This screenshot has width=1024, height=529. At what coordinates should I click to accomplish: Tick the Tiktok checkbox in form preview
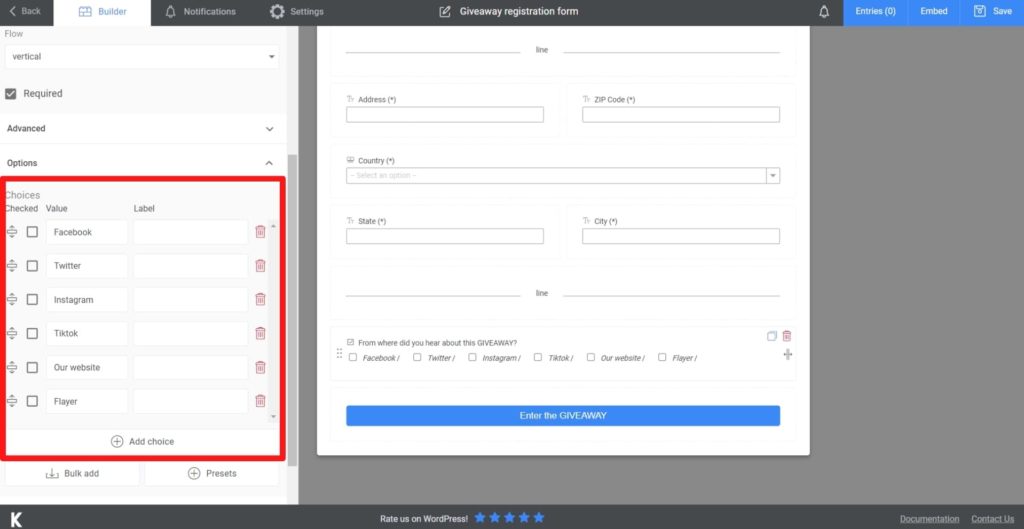click(537, 357)
